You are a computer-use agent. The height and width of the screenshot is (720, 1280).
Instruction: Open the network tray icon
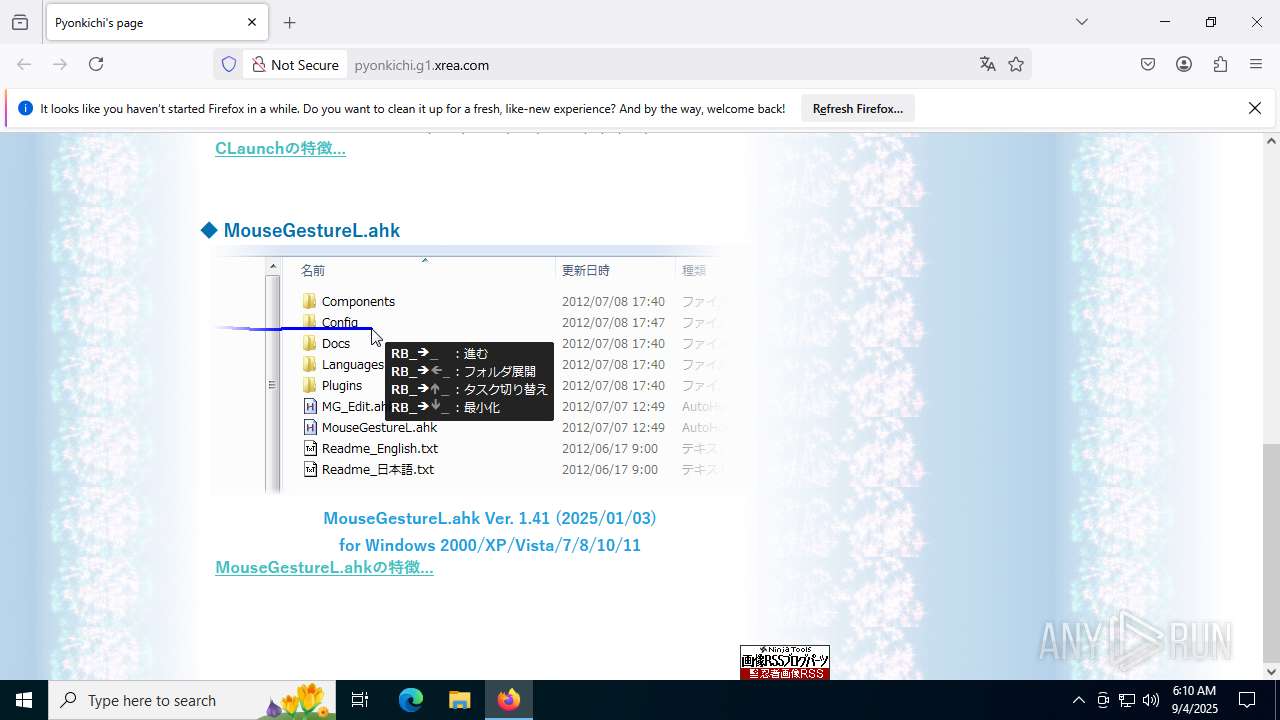[x=1127, y=700]
